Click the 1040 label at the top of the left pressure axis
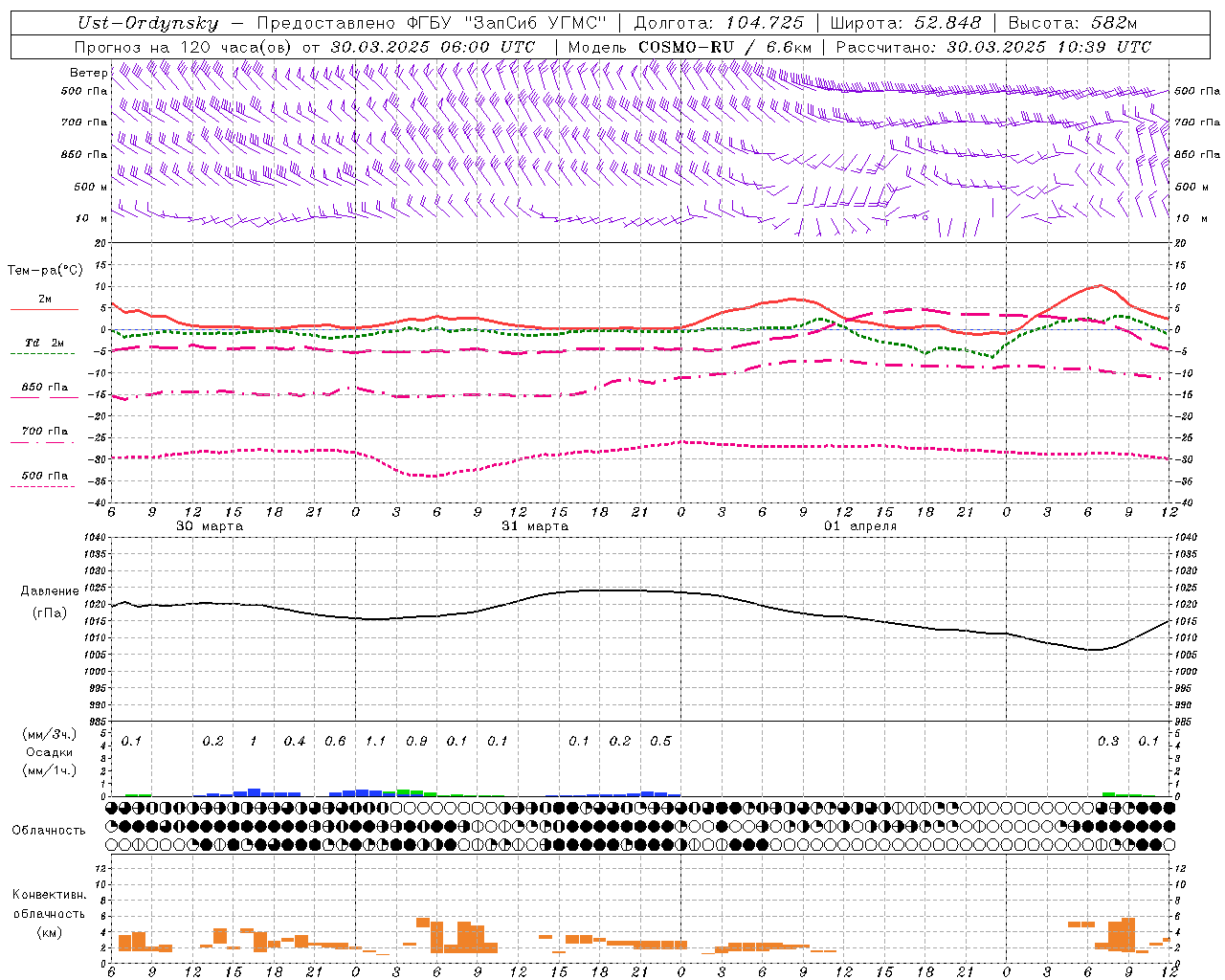The image size is (1225, 980). (x=97, y=538)
